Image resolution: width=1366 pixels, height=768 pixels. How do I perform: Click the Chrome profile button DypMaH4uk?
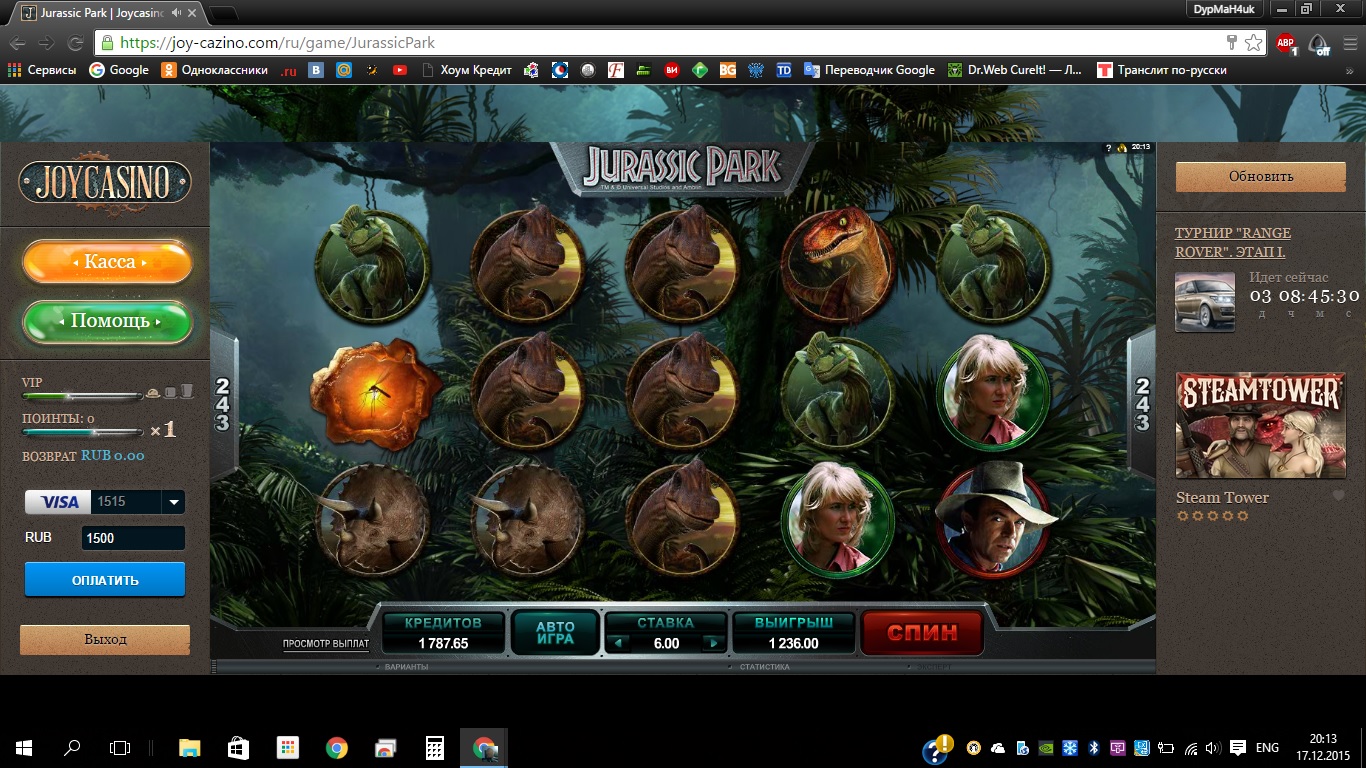pyautogui.click(x=1224, y=8)
